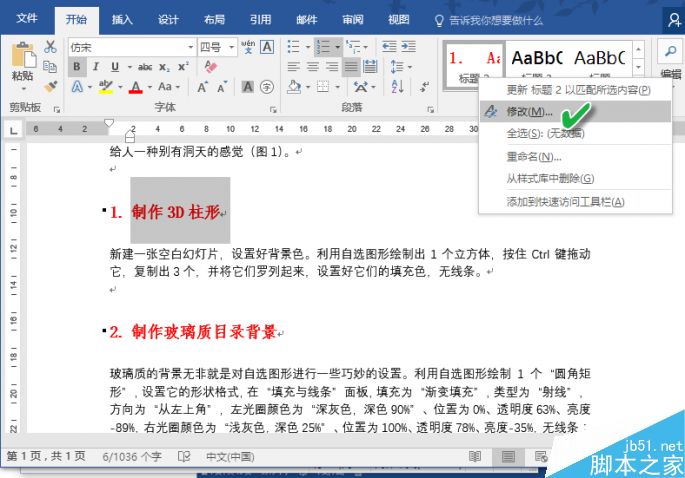Click the phonetic guide wén icon

pos(248,47)
